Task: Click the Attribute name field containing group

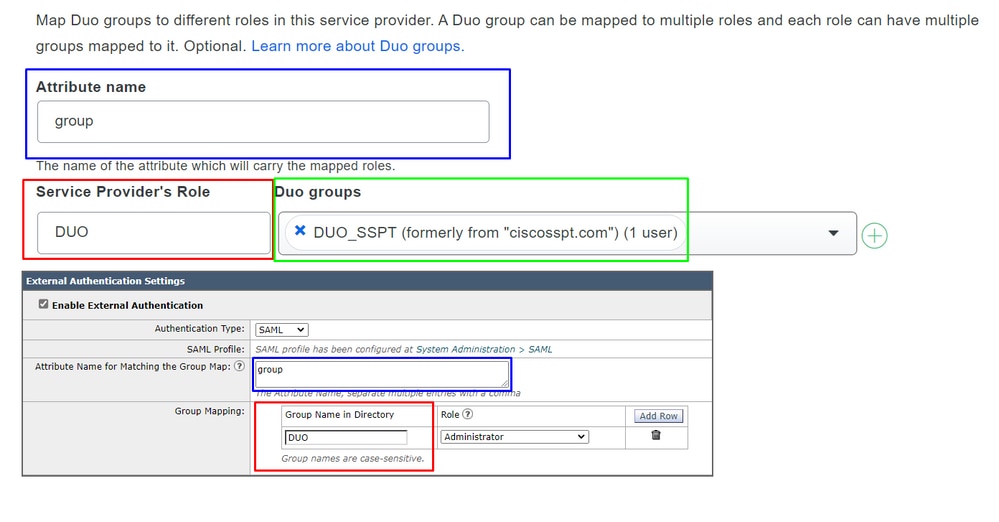Action: (263, 121)
